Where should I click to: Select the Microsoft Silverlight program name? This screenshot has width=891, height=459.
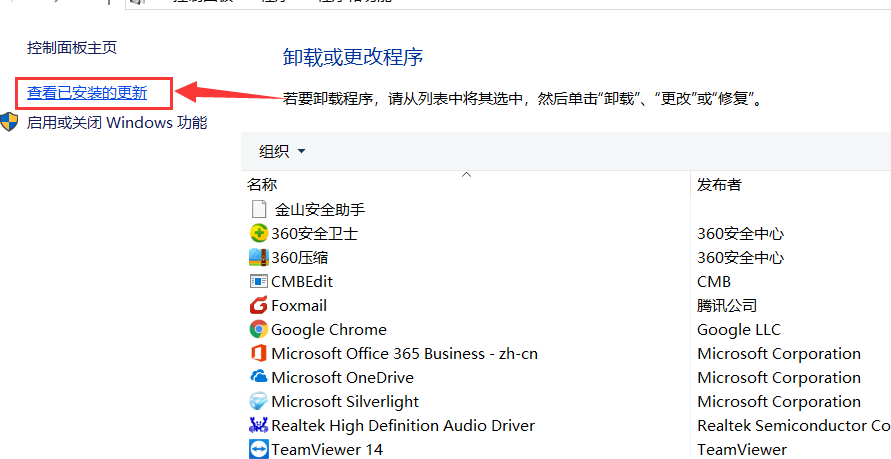pos(345,402)
